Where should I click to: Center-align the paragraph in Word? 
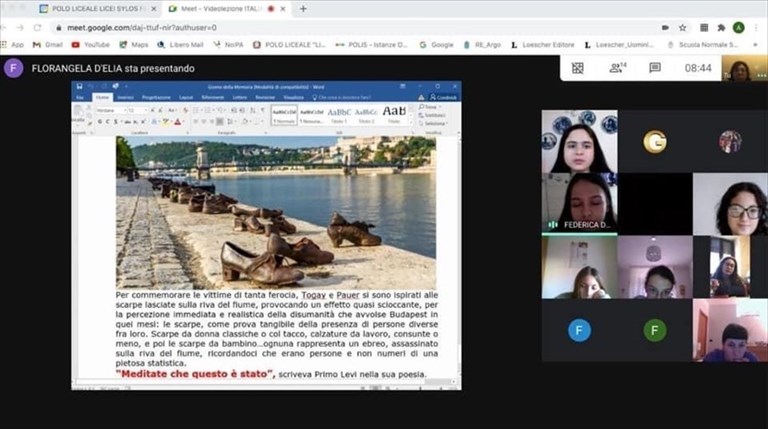point(204,121)
